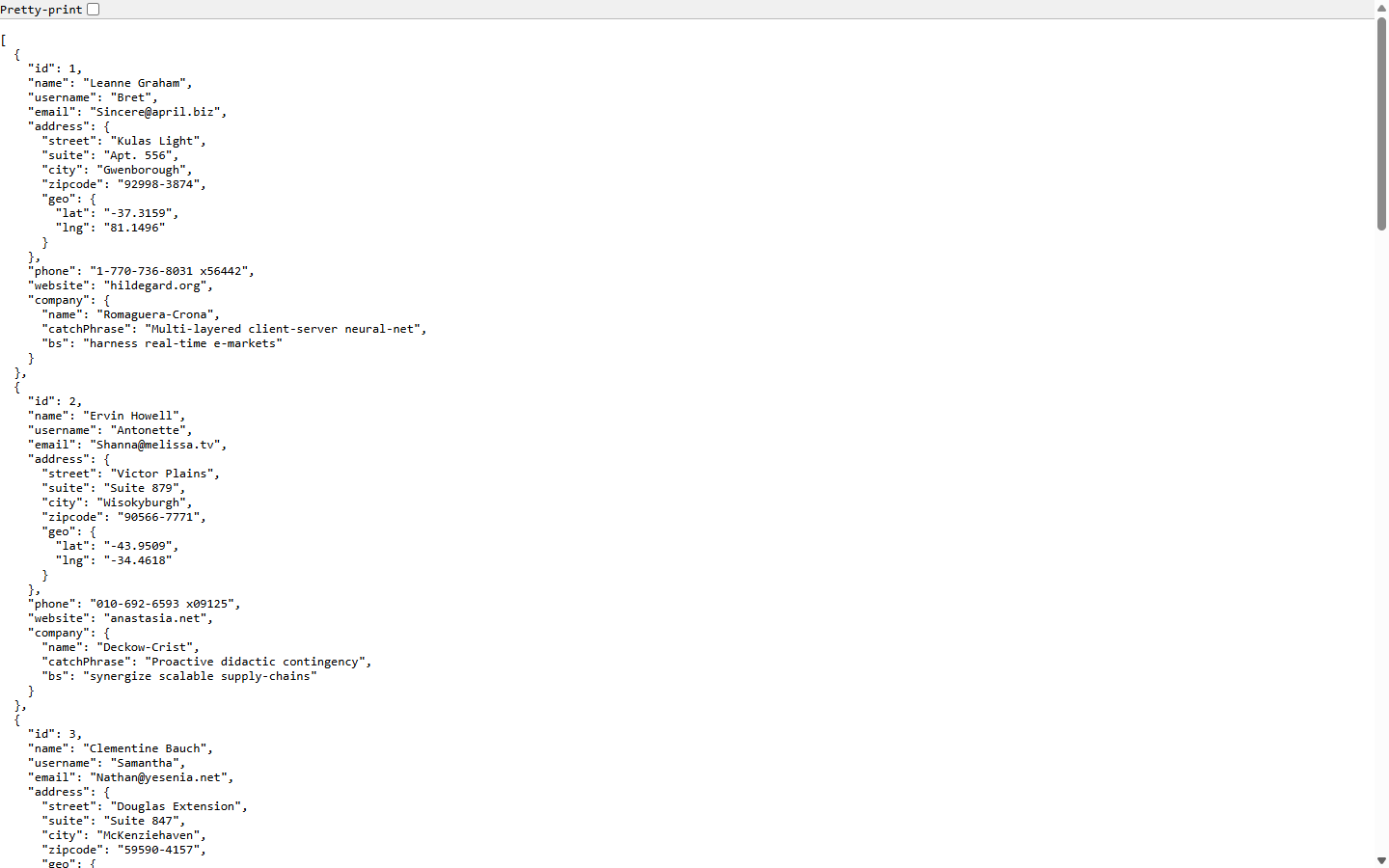The width and height of the screenshot is (1389, 868).
Task: Click the street value "Kulas Light"
Action: point(156,141)
